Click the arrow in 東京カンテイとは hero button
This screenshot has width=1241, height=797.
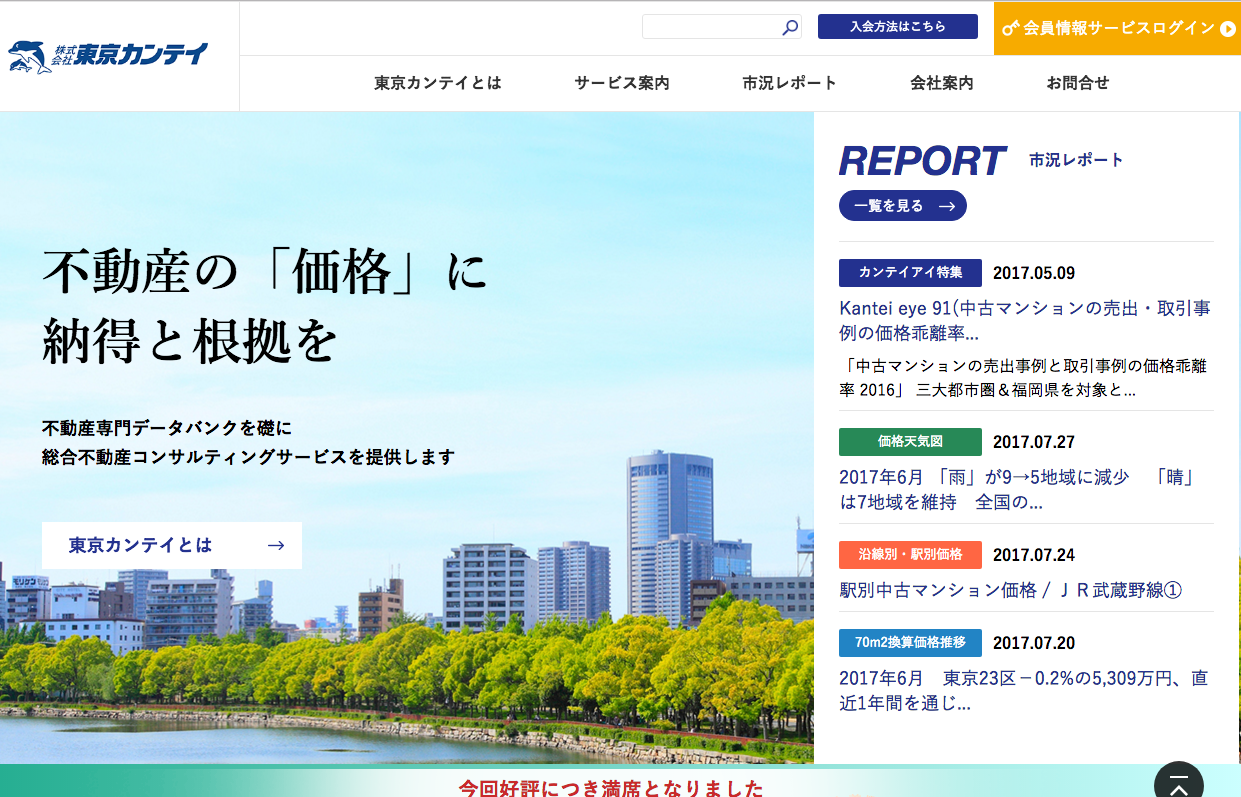(276, 545)
